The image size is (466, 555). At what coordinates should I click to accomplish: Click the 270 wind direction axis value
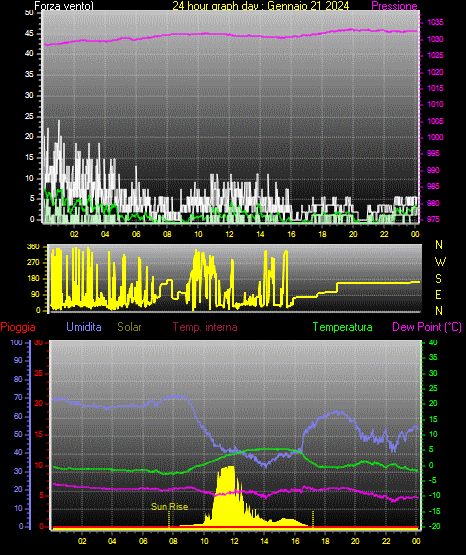pos(34,263)
